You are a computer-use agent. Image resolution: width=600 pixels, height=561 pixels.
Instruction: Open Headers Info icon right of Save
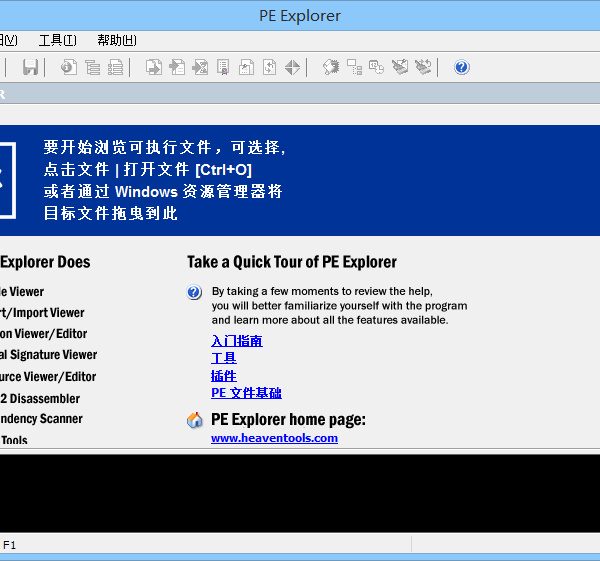(68, 67)
